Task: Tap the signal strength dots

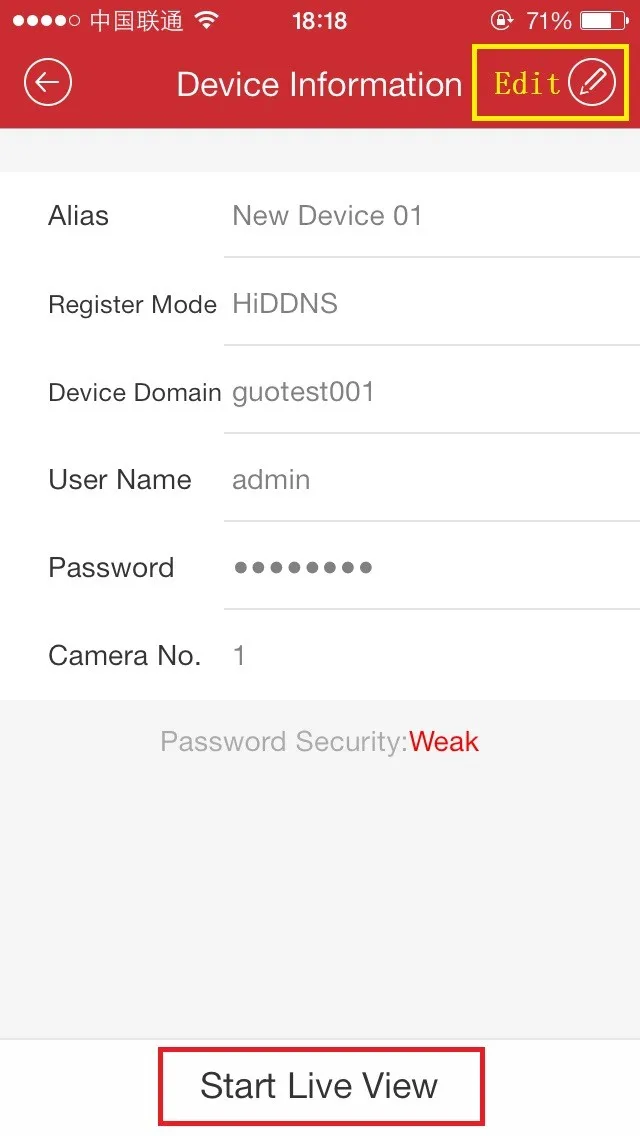Action: pyautogui.click(x=42, y=20)
